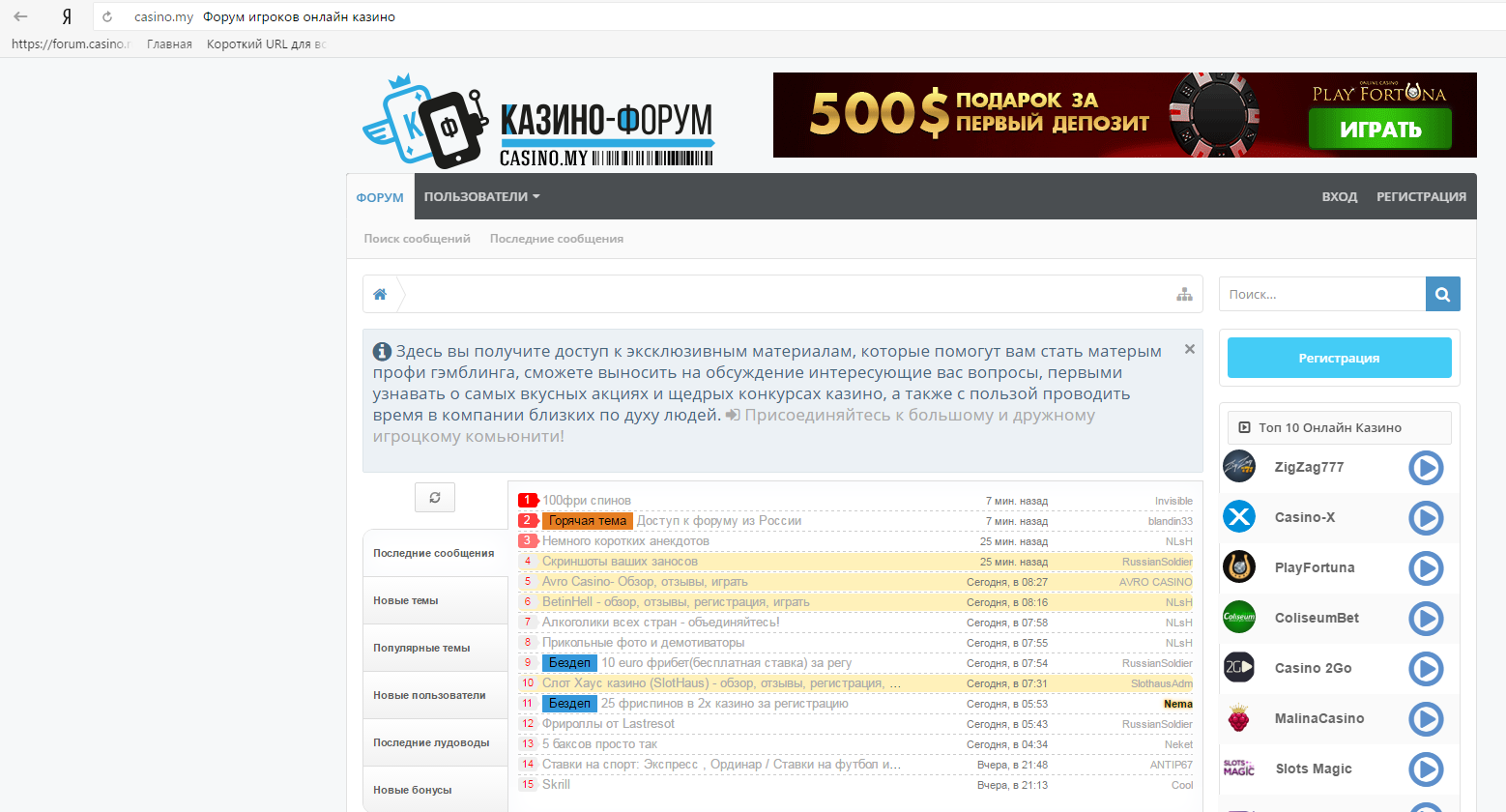Image resolution: width=1506 pixels, height=812 pixels.
Task: Click the play arrow next to Casino-X
Action: pyautogui.click(x=1426, y=518)
